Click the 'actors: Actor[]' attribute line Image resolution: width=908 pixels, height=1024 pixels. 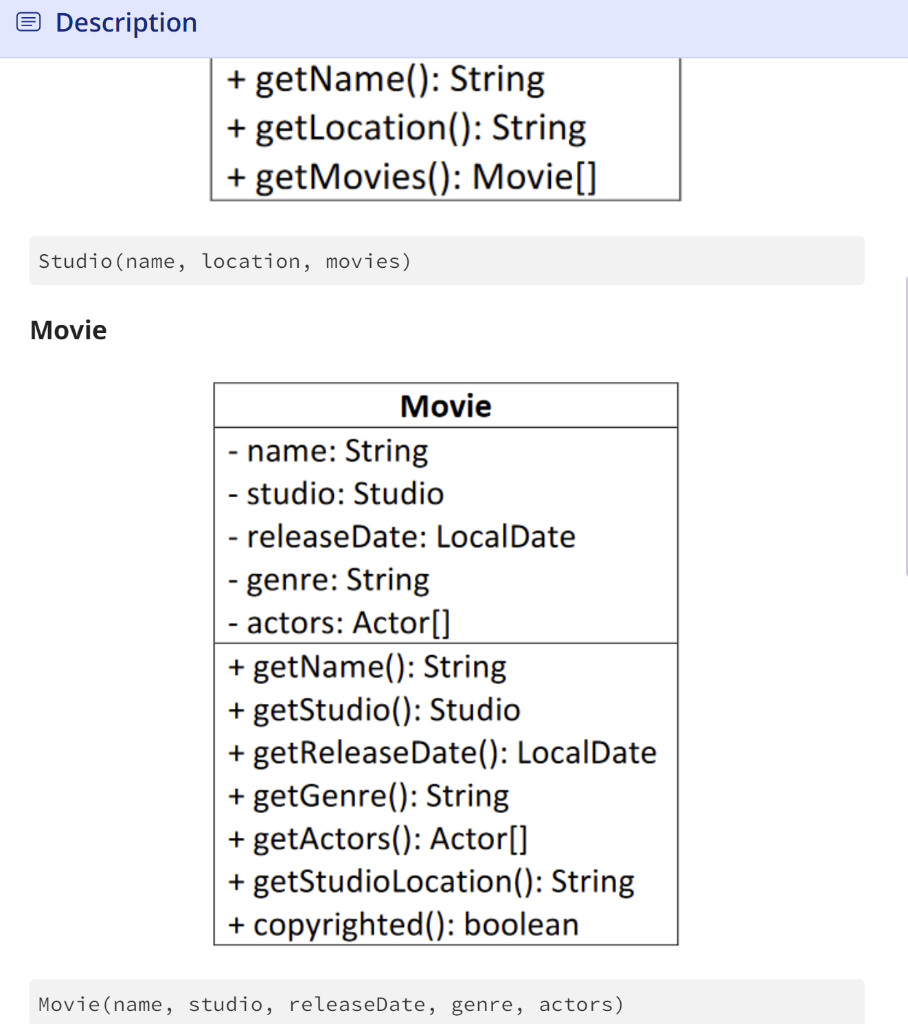pos(339,623)
